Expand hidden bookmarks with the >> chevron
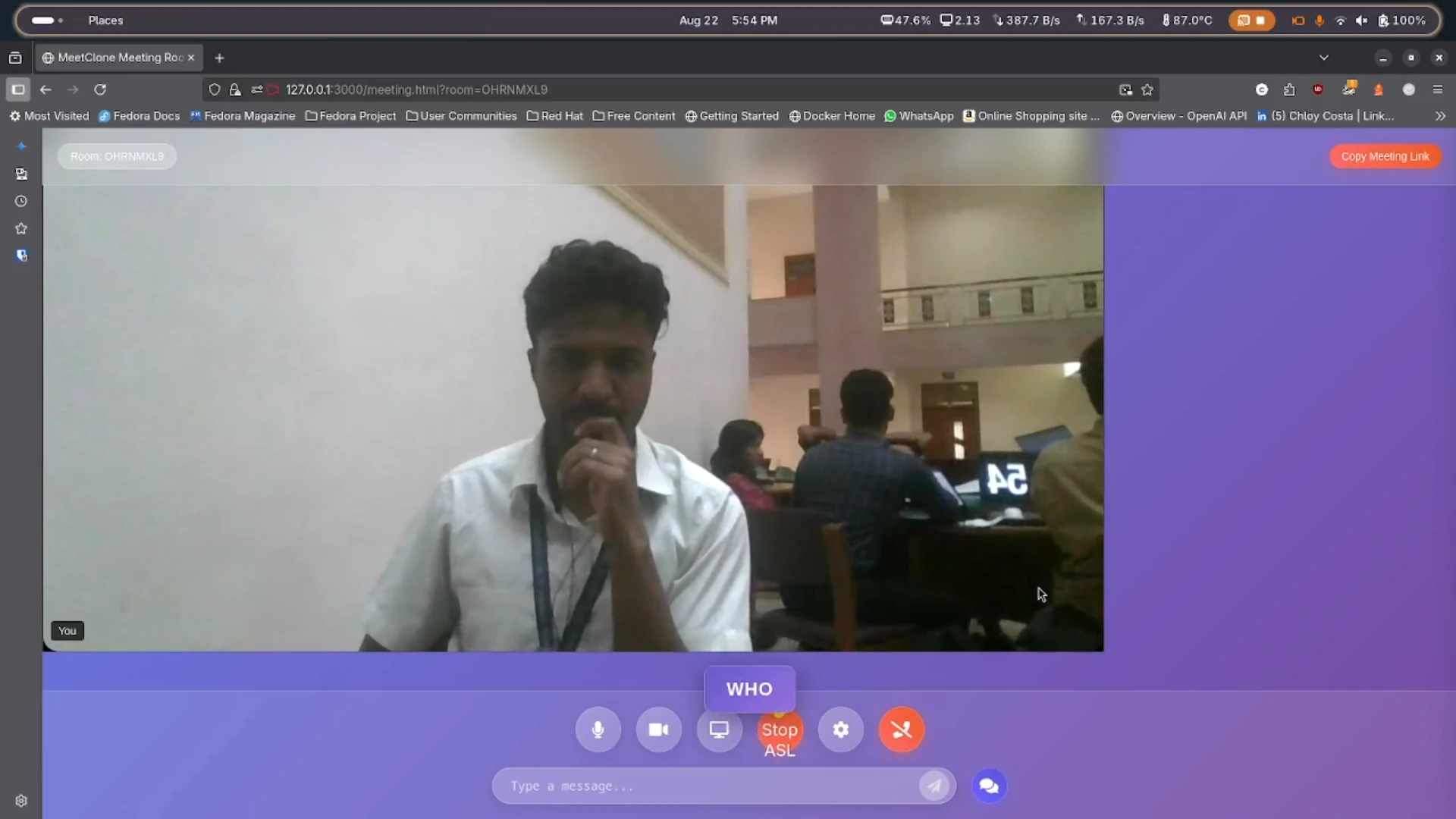The image size is (1456, 819). [x=1439, y=116]
